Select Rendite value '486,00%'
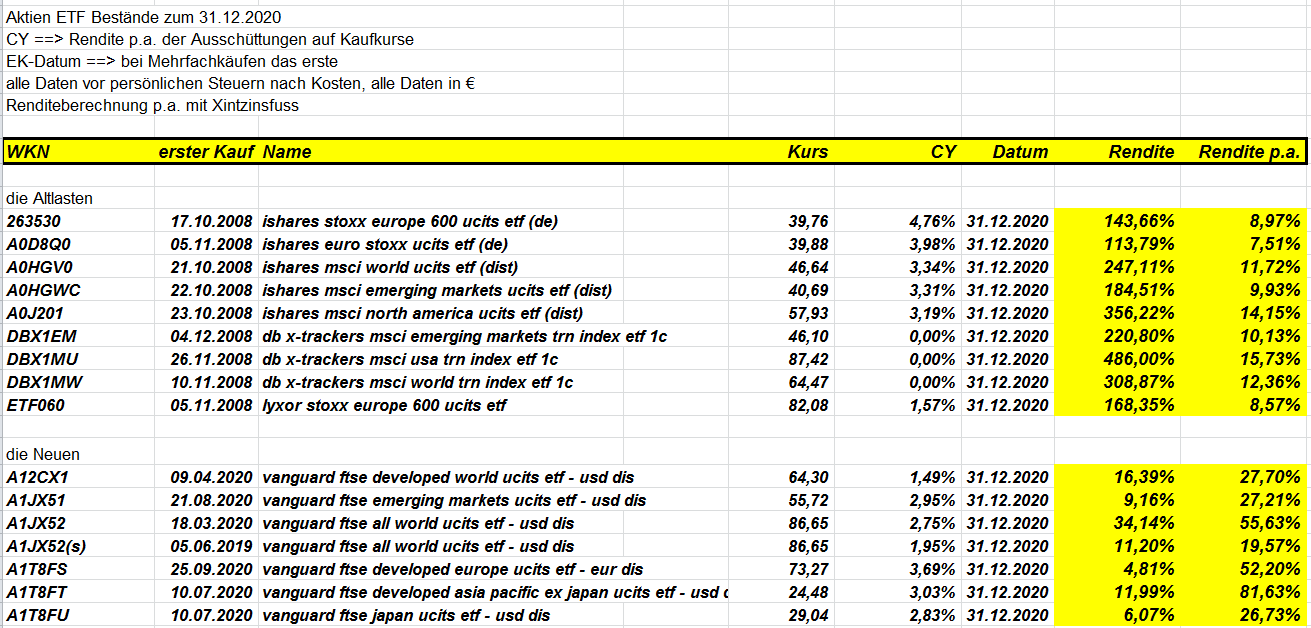The height and width of the screenshot is (628, 1311). tap(1139, 360)
